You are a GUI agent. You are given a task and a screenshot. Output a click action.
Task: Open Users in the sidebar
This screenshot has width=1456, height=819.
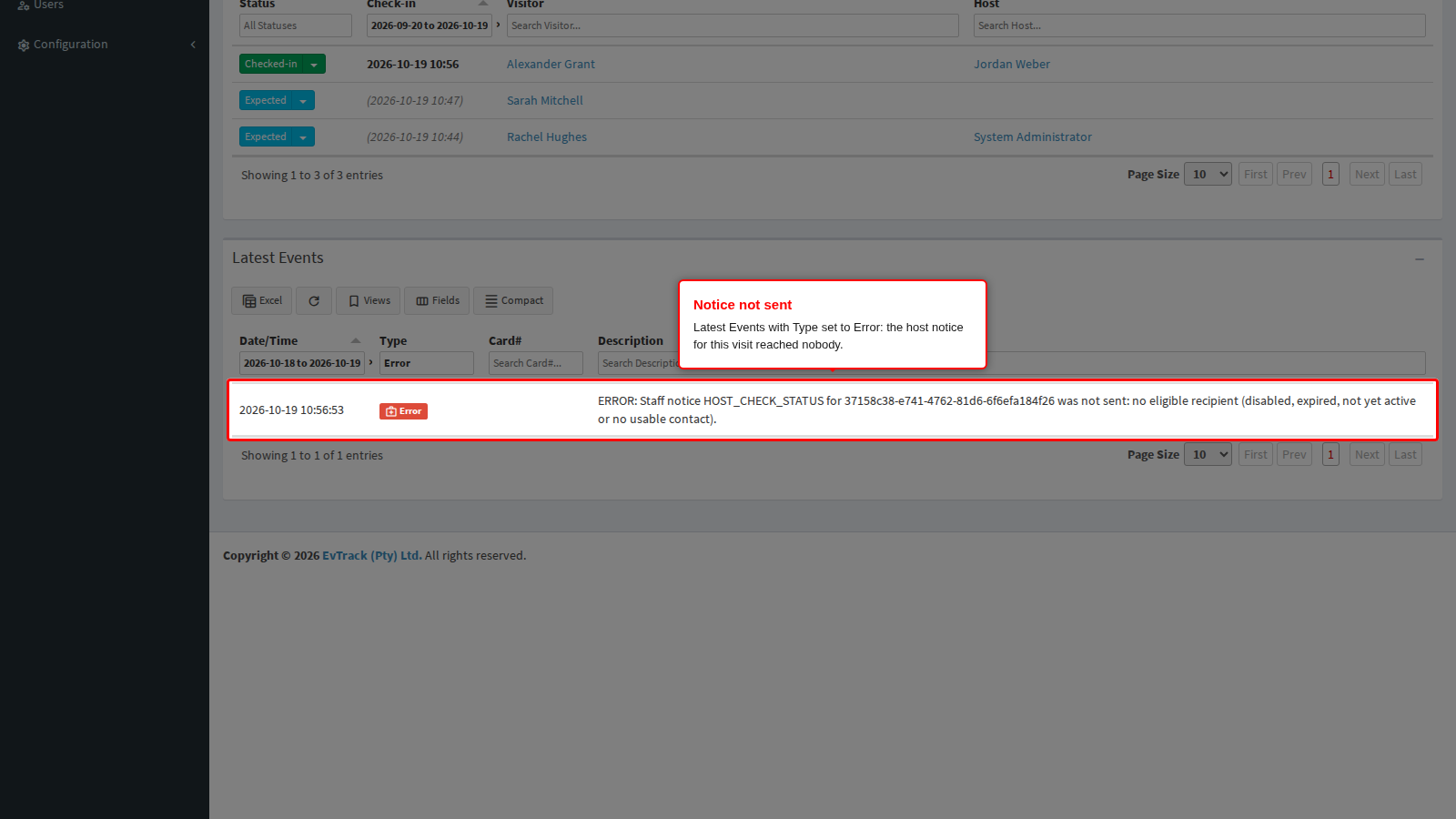pos(41,5)
